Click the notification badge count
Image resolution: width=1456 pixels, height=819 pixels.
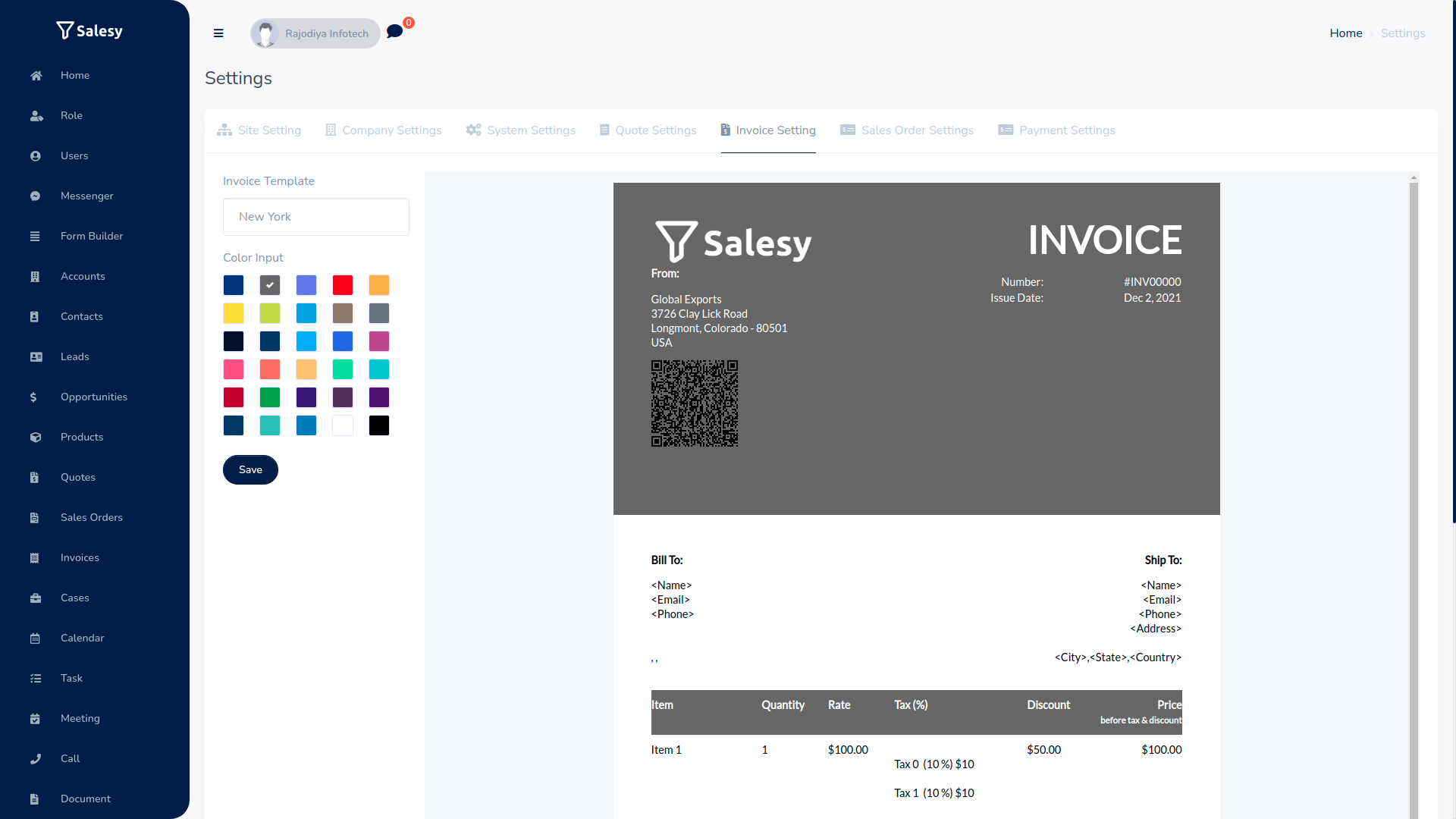click(x=409, y=23)
